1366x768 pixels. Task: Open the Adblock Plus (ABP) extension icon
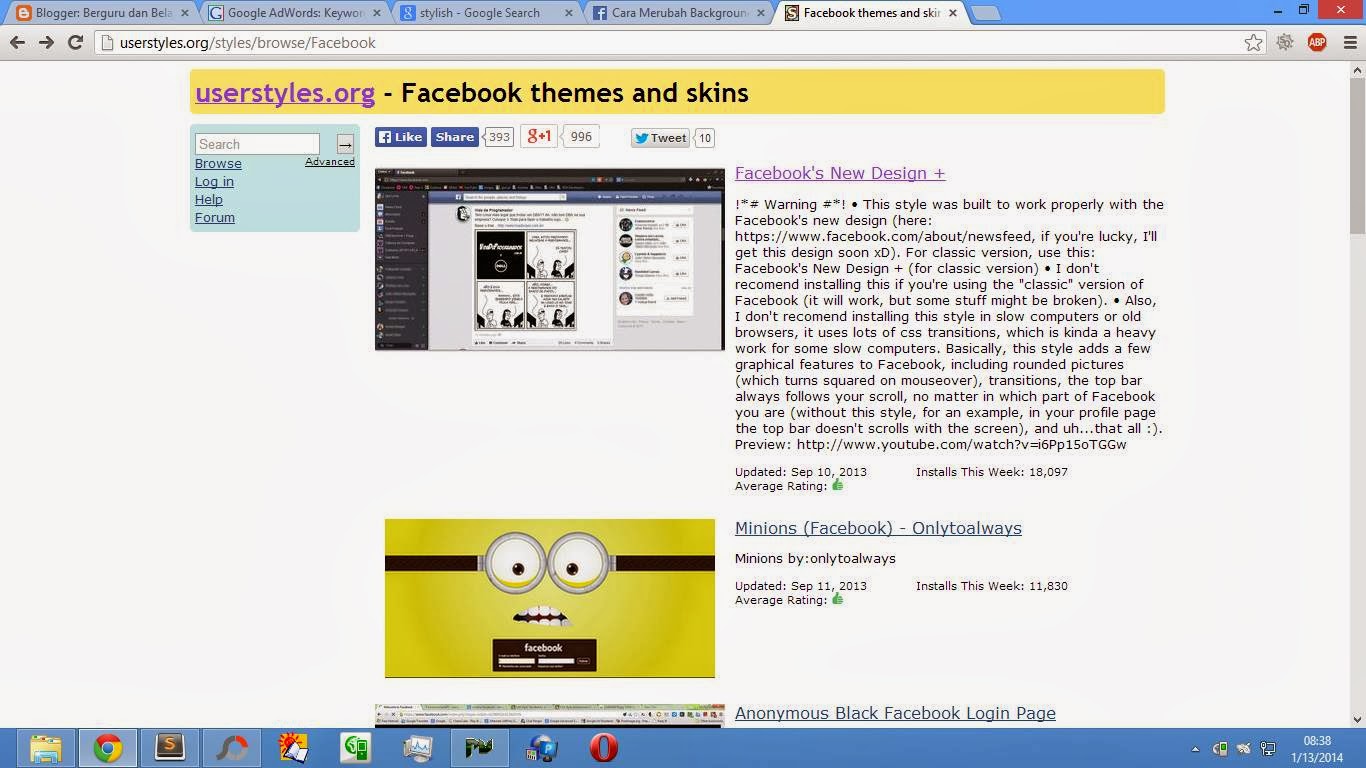pos(1317,42)
